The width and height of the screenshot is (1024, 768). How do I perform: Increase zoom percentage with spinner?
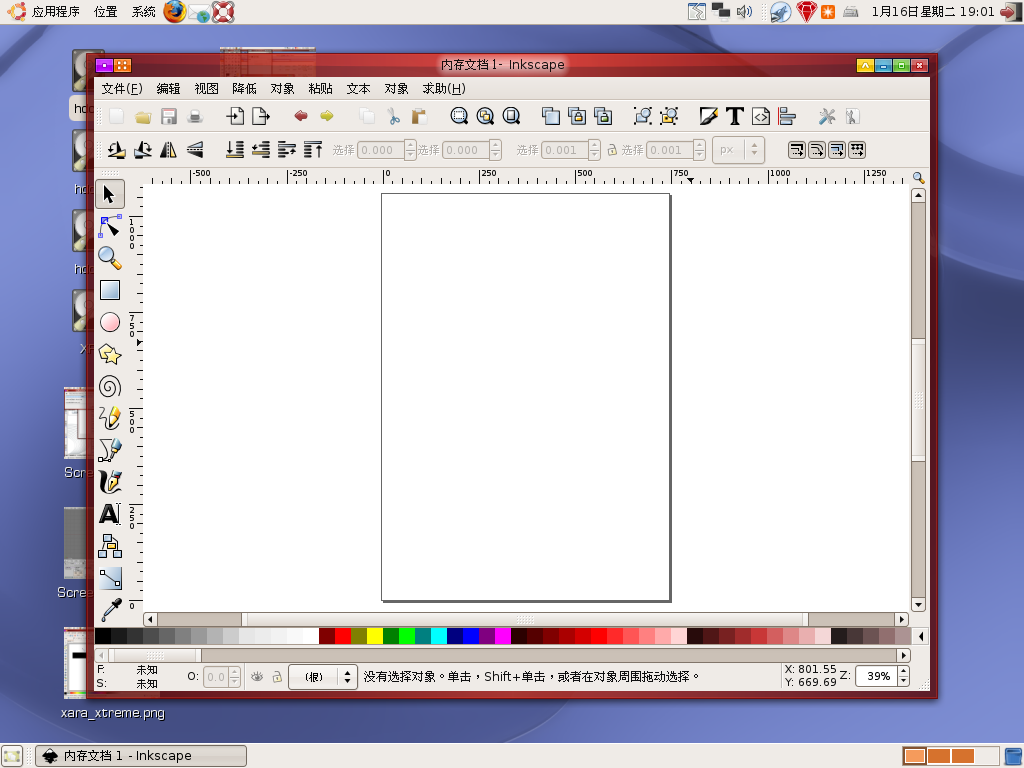[x=903, y=671]
